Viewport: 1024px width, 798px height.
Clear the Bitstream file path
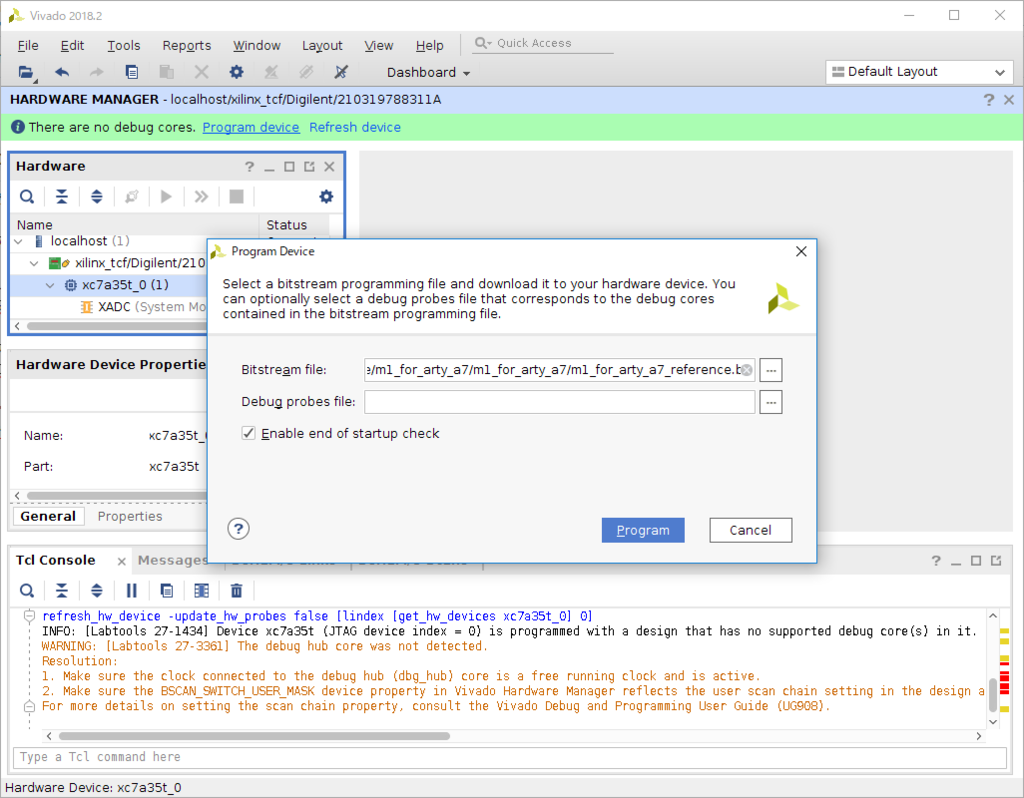(x=746, y=370)
